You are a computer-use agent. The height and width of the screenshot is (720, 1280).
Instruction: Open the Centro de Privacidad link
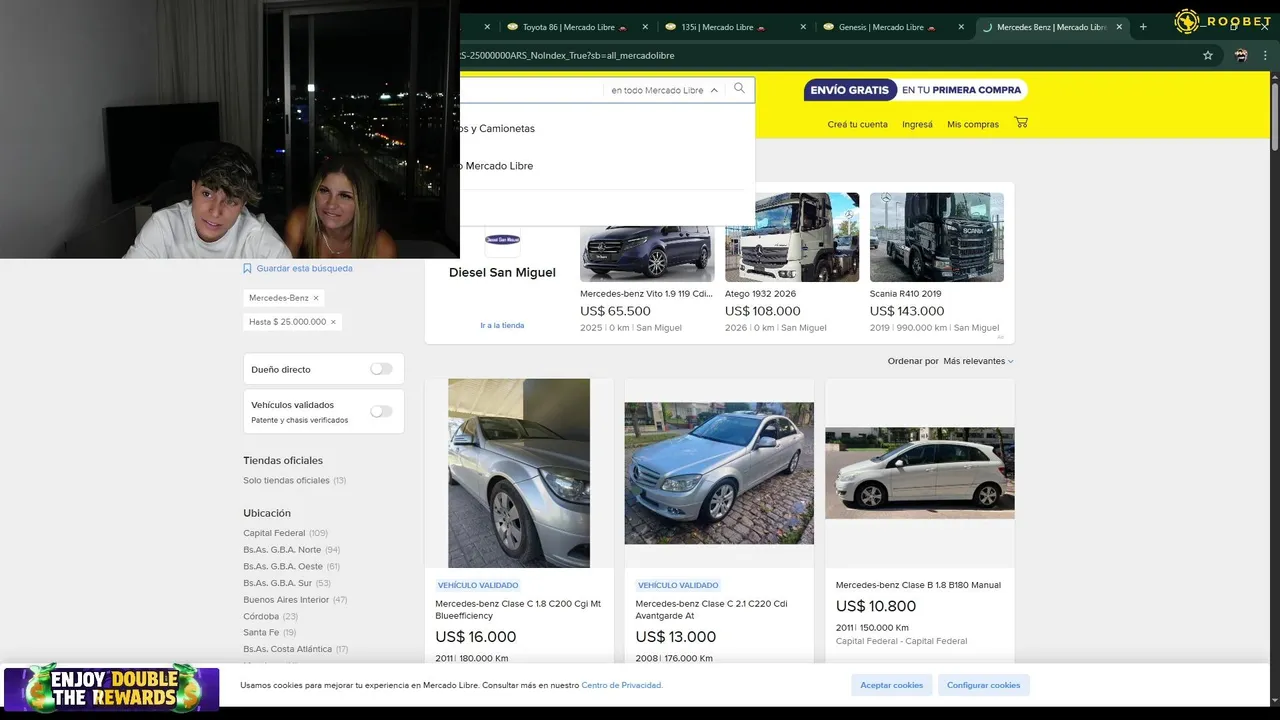[x=622, y=685]
